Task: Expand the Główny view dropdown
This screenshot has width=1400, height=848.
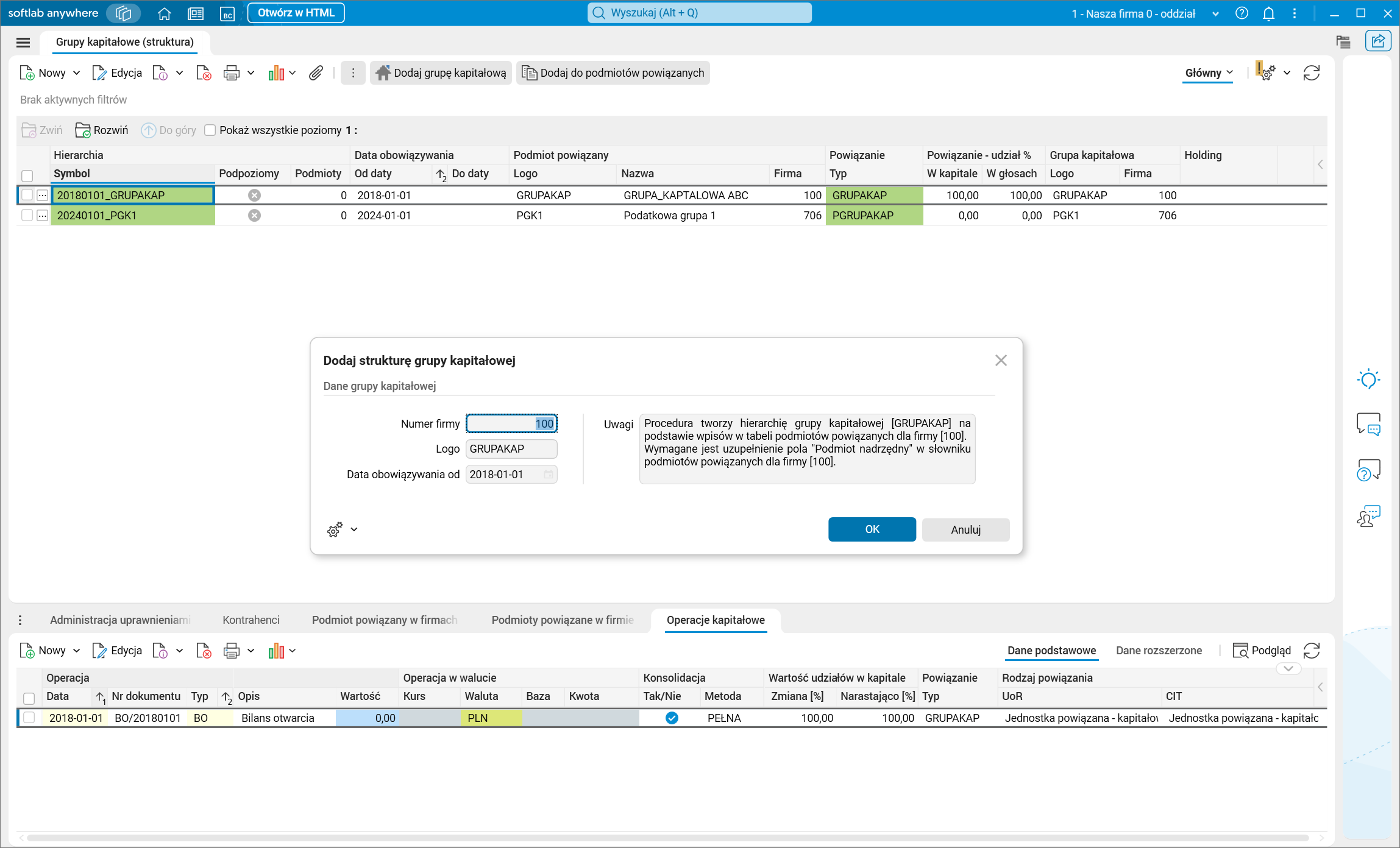Action: click(1209, 73)
